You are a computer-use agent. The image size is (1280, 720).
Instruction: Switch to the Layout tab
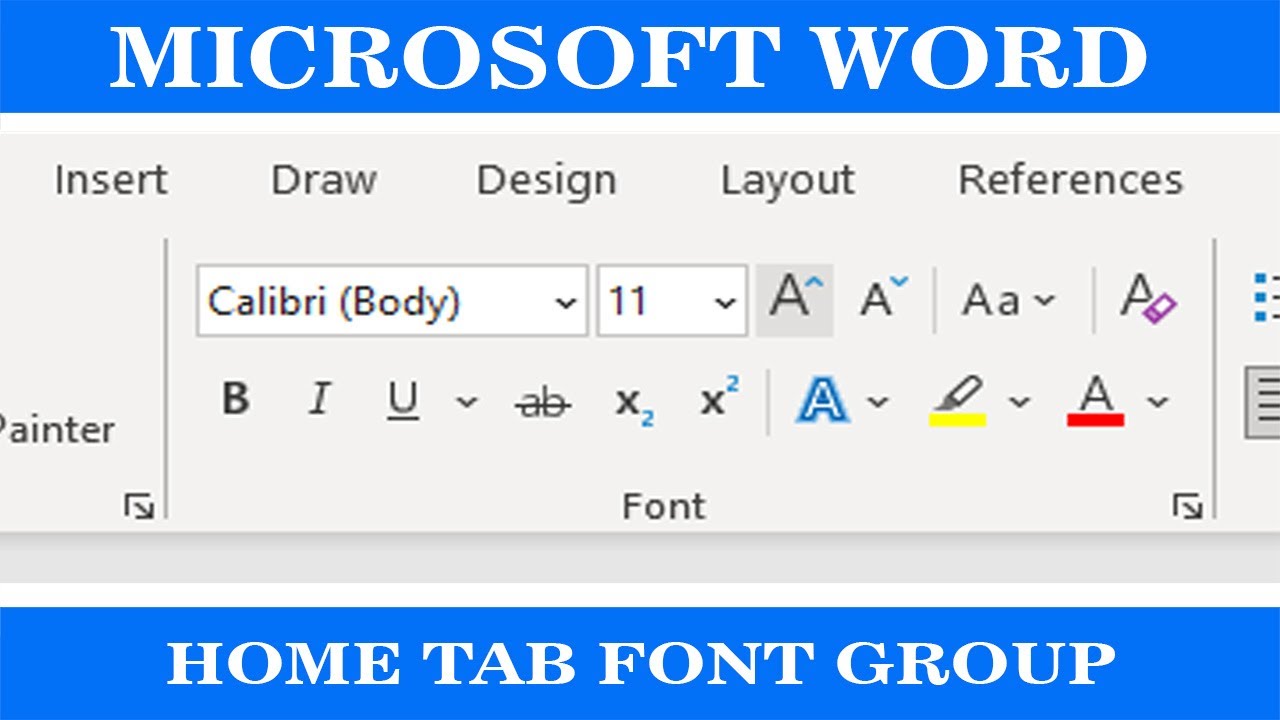[x=788, y=181]
